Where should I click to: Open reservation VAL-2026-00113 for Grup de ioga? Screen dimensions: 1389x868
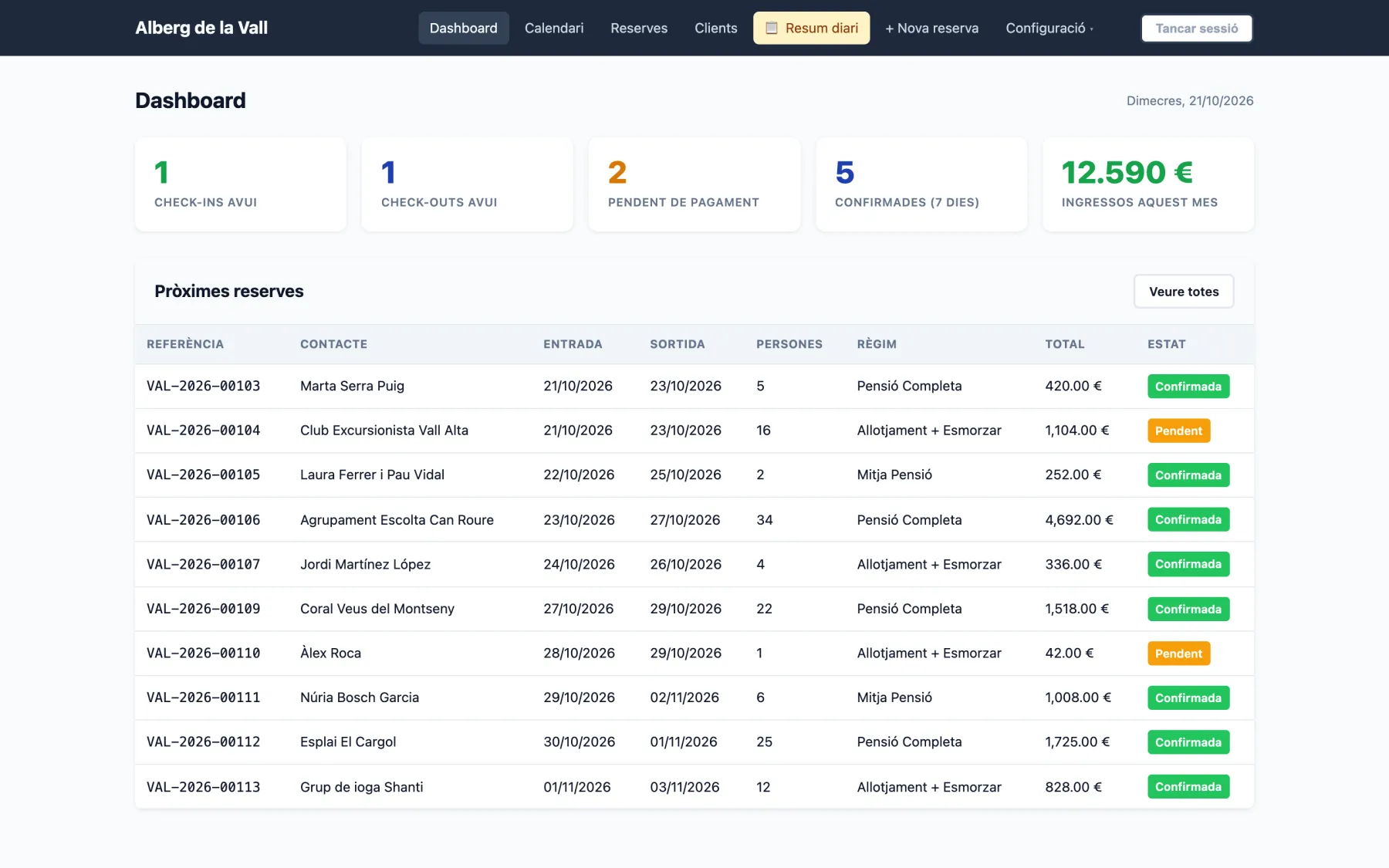[x=204, y=787]
